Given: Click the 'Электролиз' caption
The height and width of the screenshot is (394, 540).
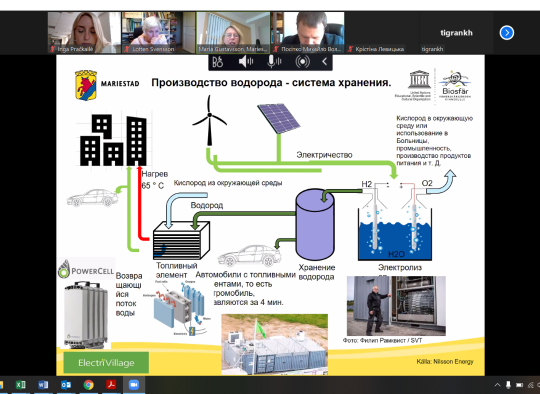Looking at the screenshot, I should [x=399, y=267].
